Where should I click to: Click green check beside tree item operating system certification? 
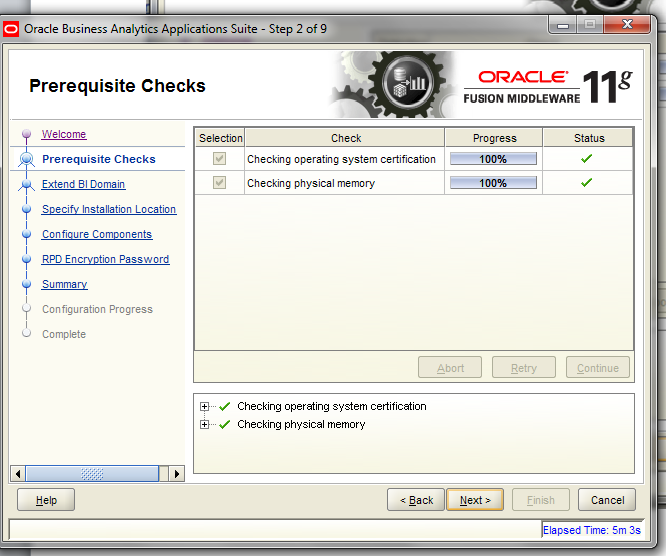click(225, 406)
